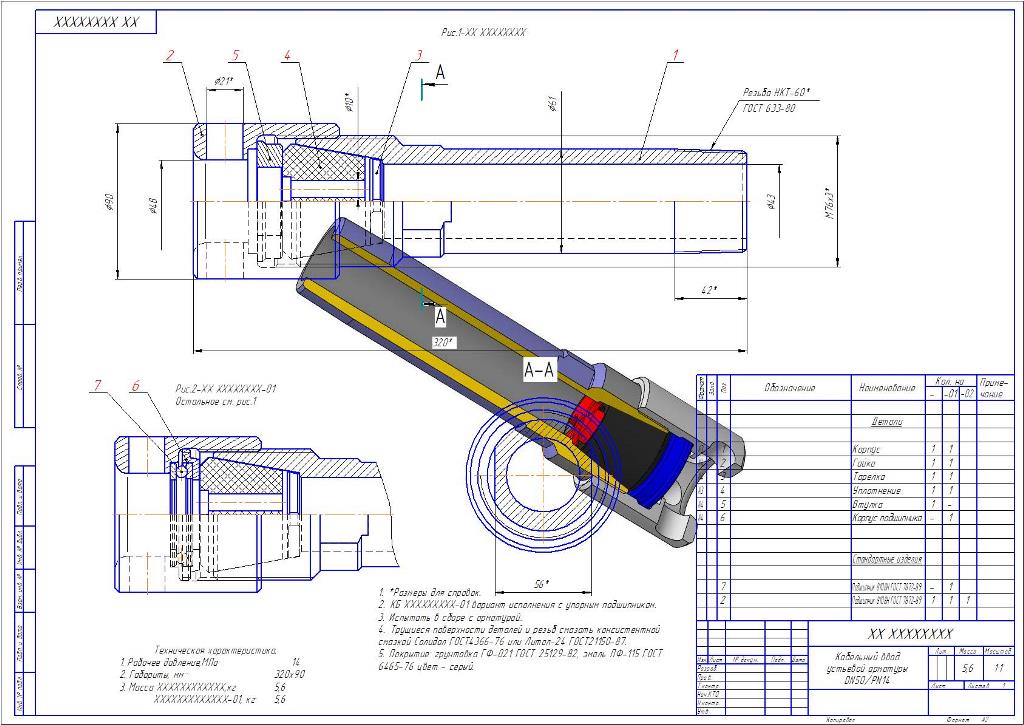
Task: Click note 3 'Испытать в сборе с арматурой'
Action: (x=451, y=617)
